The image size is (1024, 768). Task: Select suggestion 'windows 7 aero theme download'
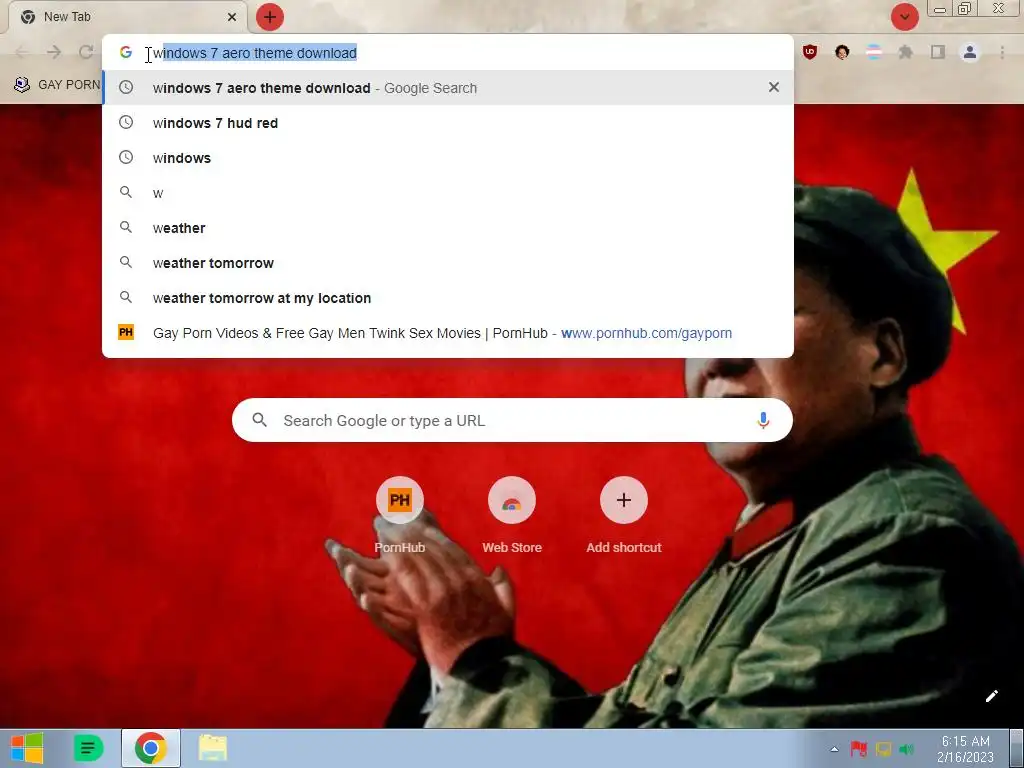tap(448, 88)
